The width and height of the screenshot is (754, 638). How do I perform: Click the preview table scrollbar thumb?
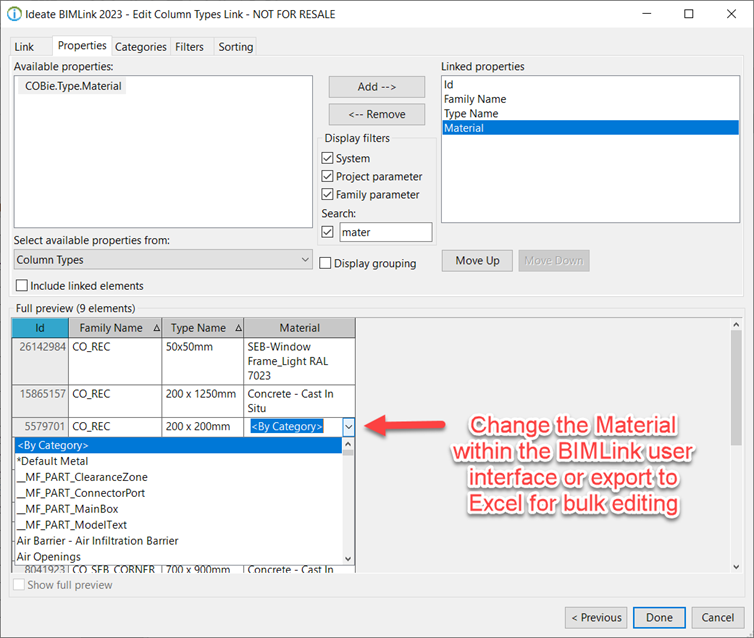click(736, 388)
